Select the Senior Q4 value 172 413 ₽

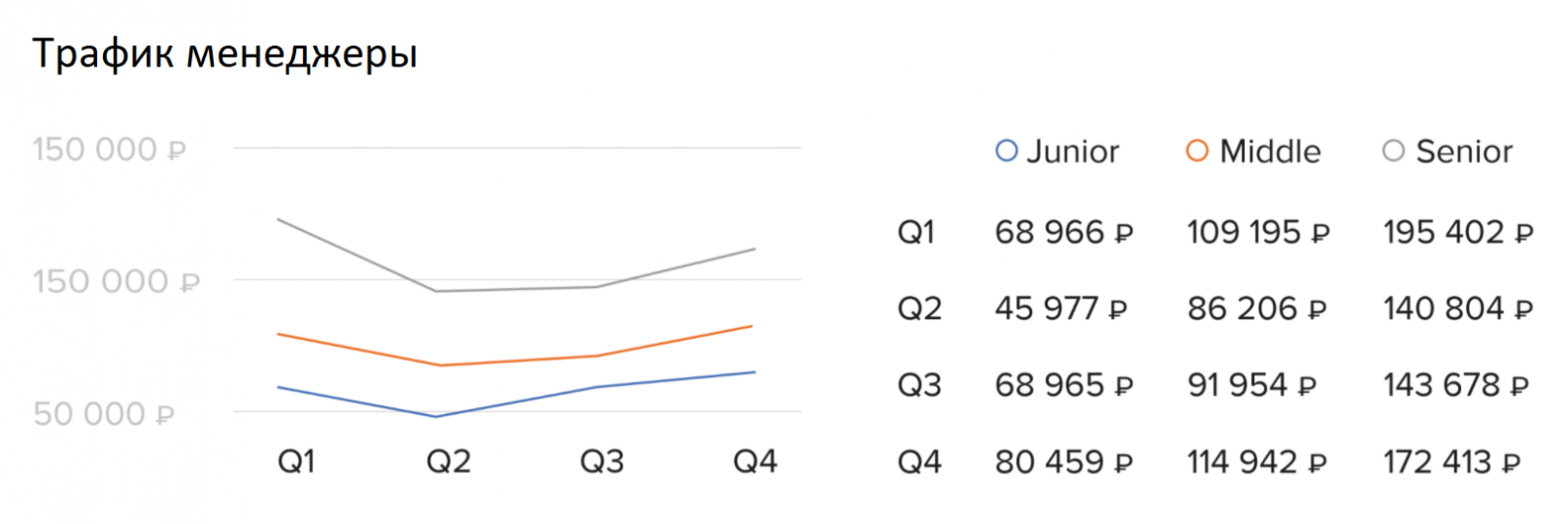[1451, 461]
